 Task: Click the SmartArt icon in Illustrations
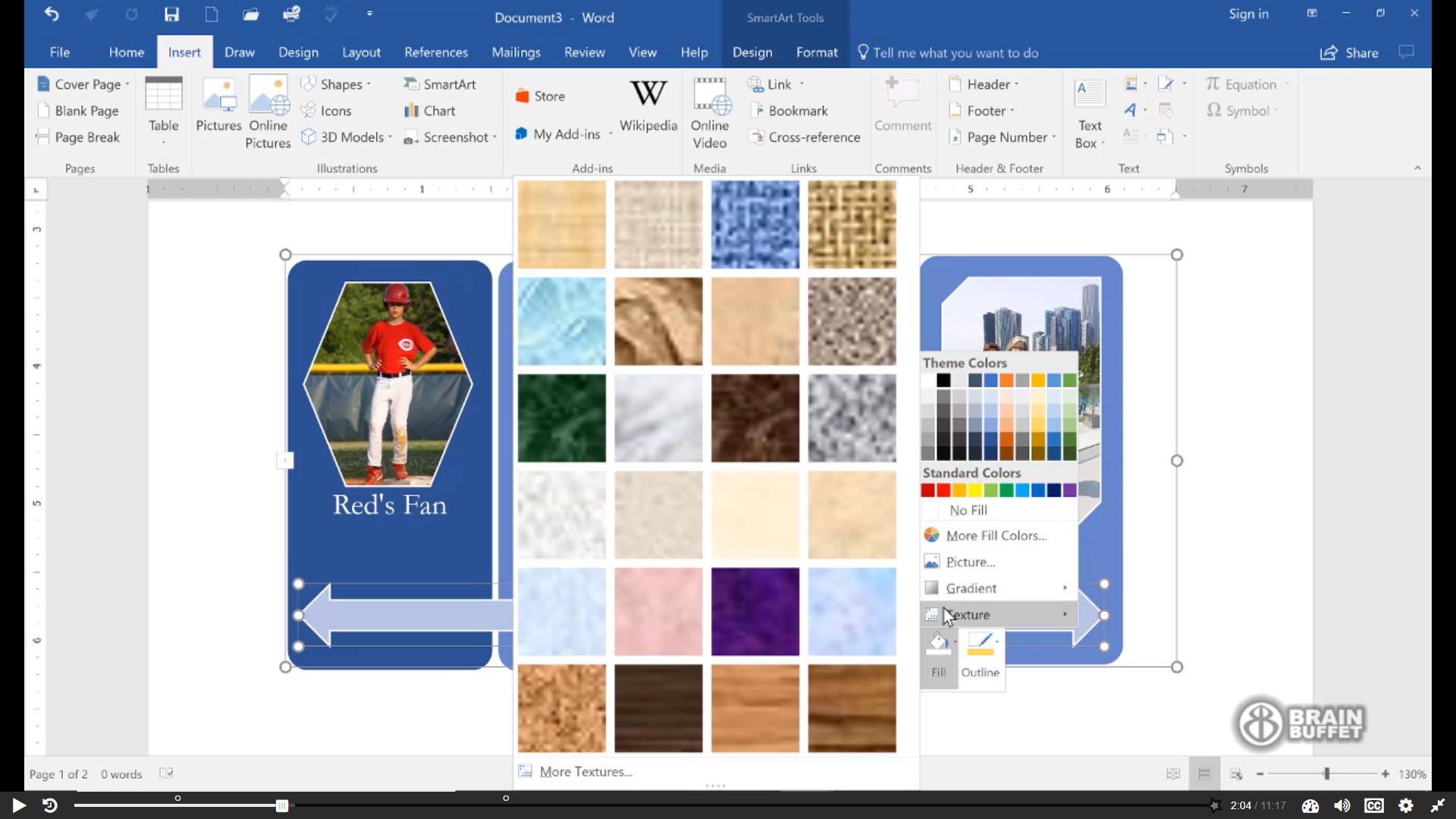440,84
